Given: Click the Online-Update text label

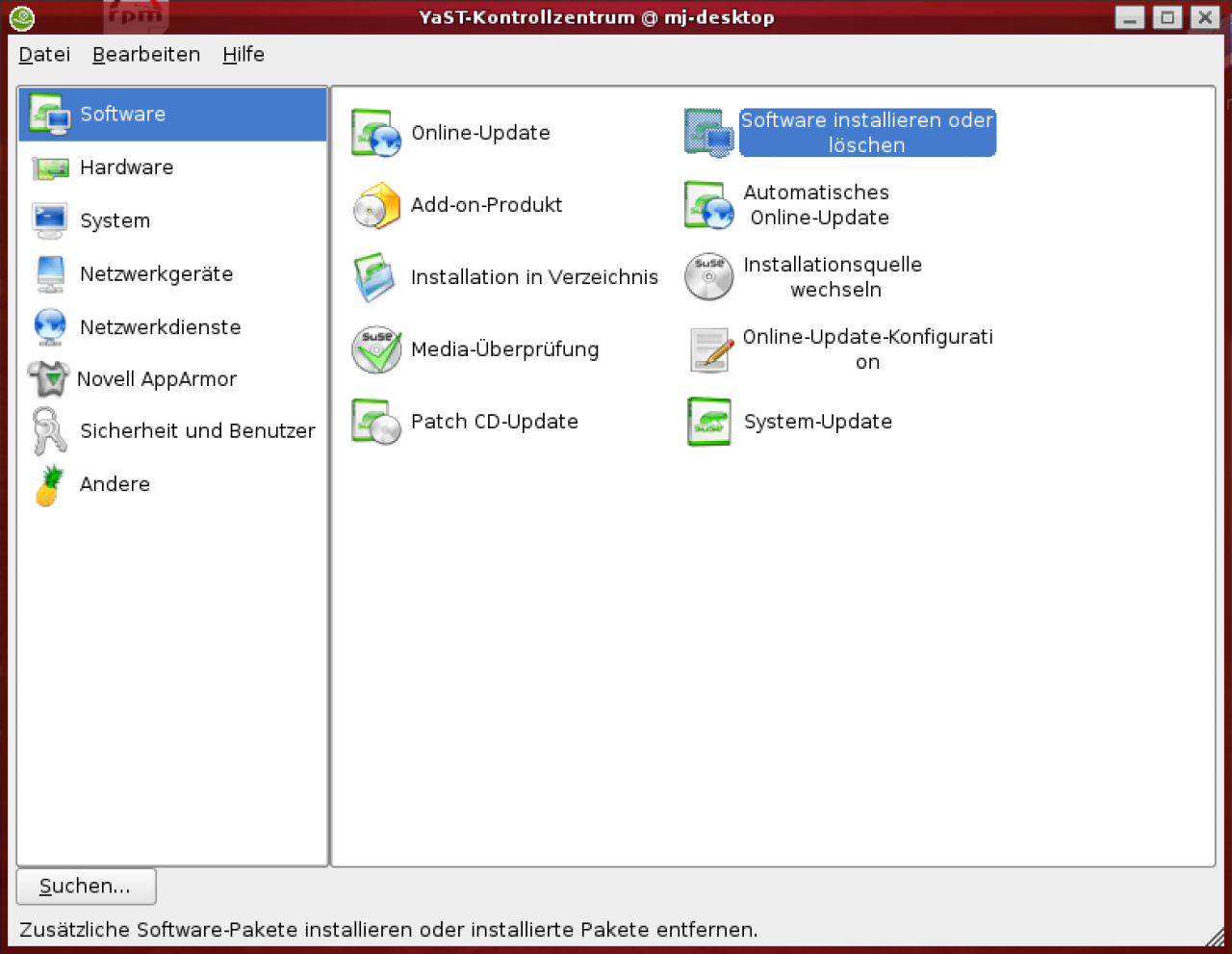Looking at the screenshot, I should click(x=480, y=133).
